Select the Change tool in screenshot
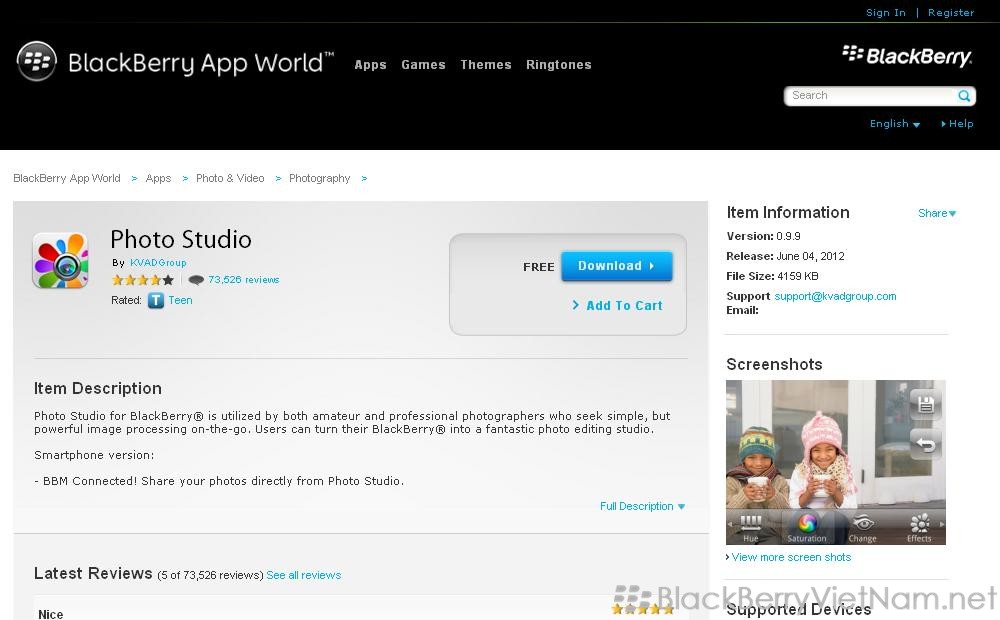Image resolution: width=1000 pixels, height=620 pixels. coord(862,528)
